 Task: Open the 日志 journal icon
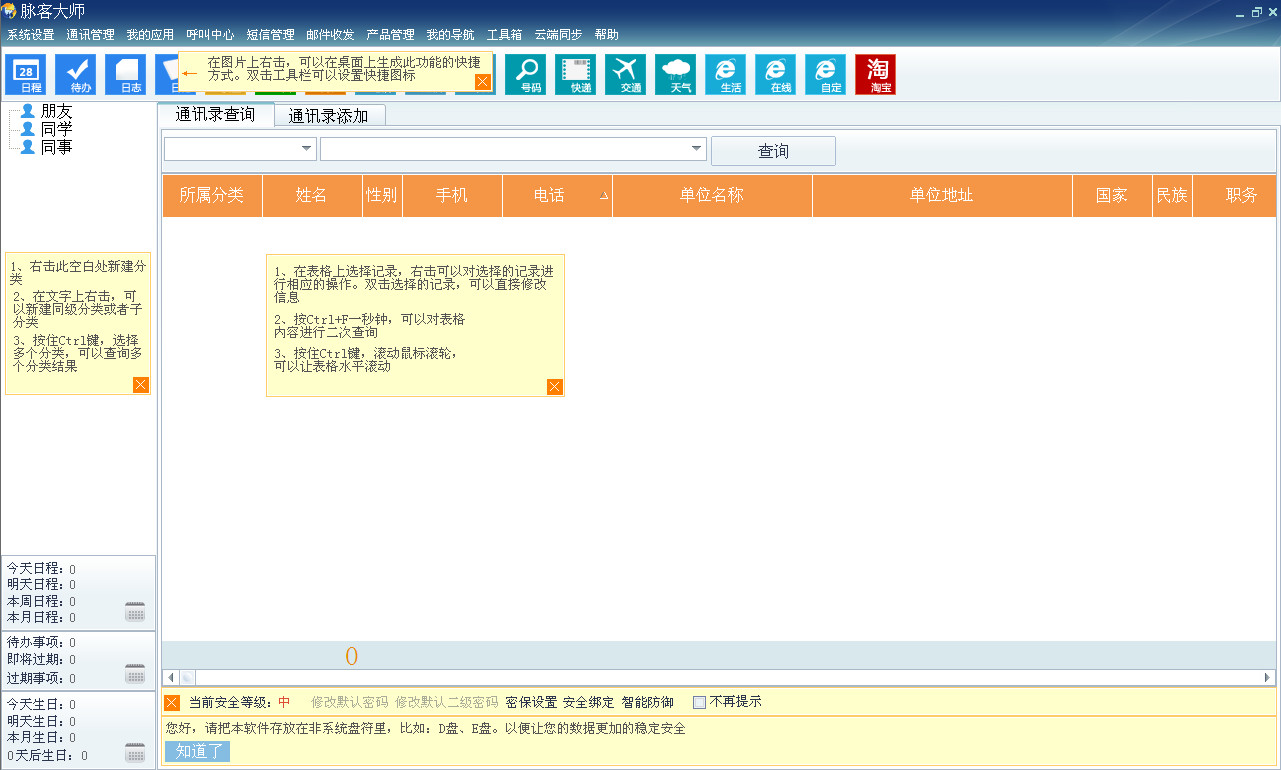point(125,74)
